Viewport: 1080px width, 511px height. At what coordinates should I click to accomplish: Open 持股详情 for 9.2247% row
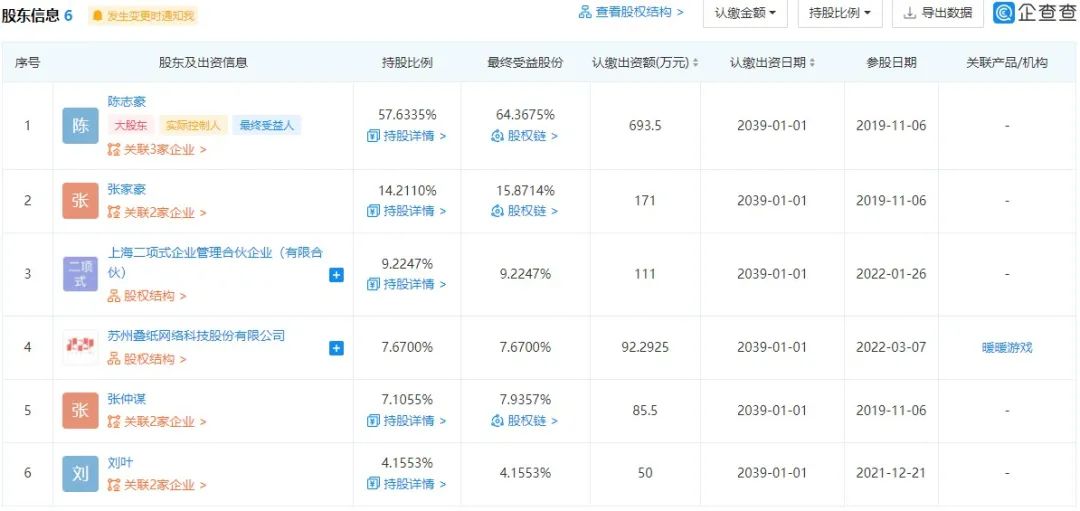[x=406, y=284]
